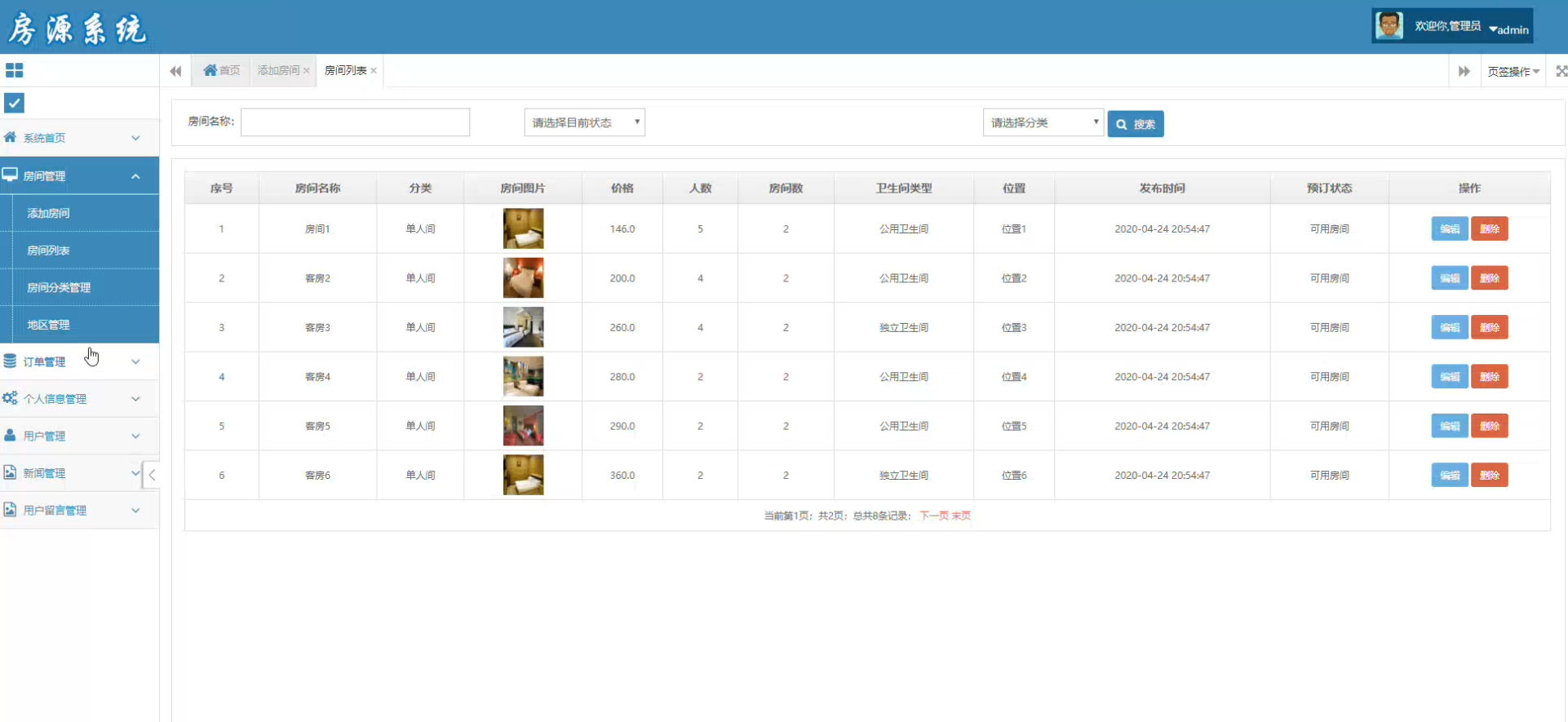Click the 卫生间类型 column header
This screenshot has height=722, width=1568.
click(904, 188)
